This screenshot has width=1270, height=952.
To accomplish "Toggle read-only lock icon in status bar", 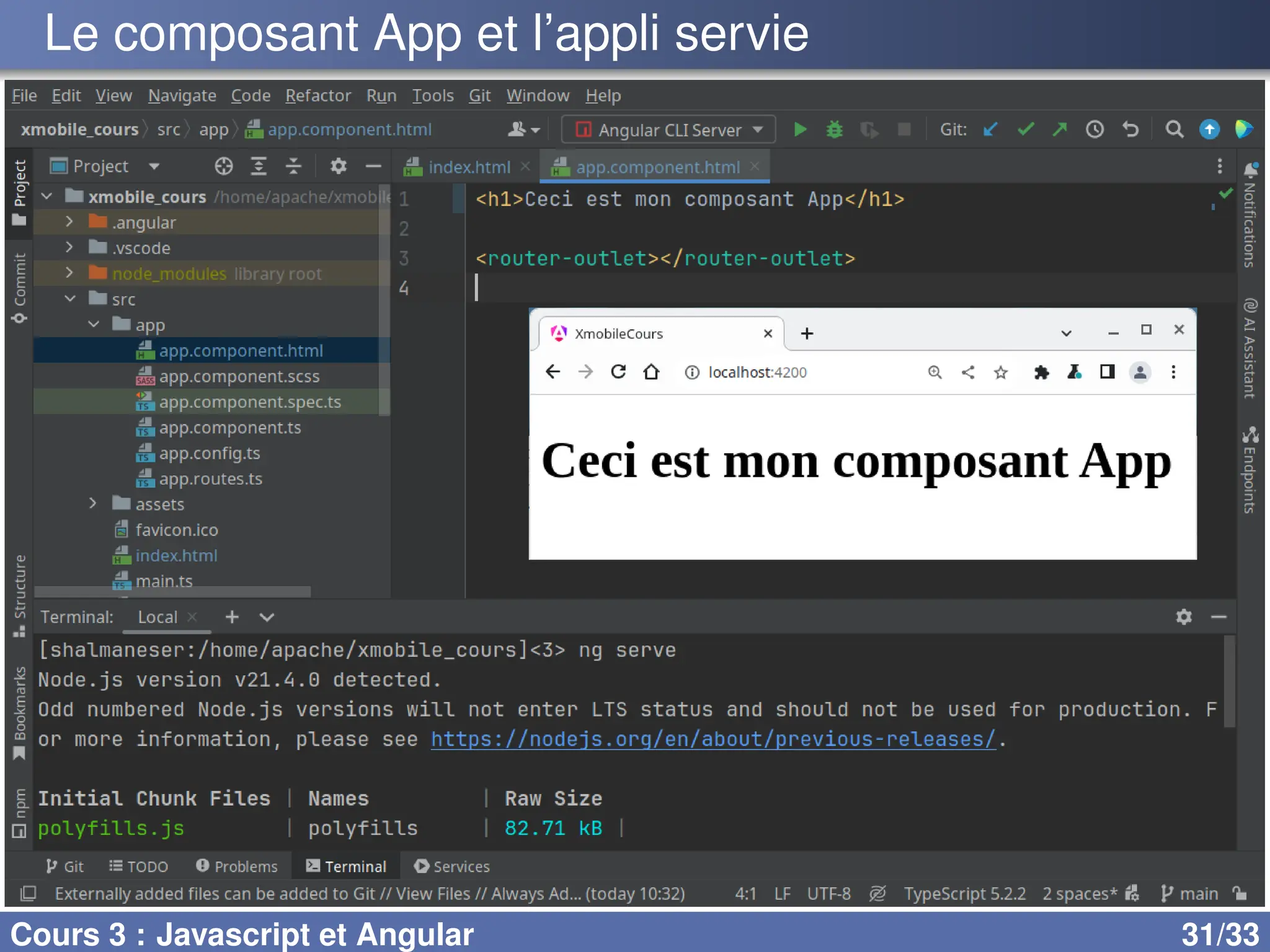I will [x=1240, y=893].
